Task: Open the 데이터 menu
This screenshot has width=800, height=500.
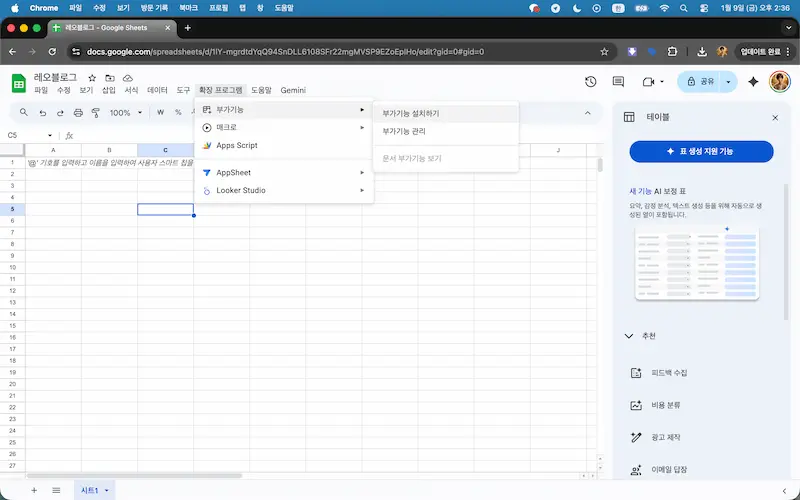Action: pyautogui.click(x=157, y=90)
